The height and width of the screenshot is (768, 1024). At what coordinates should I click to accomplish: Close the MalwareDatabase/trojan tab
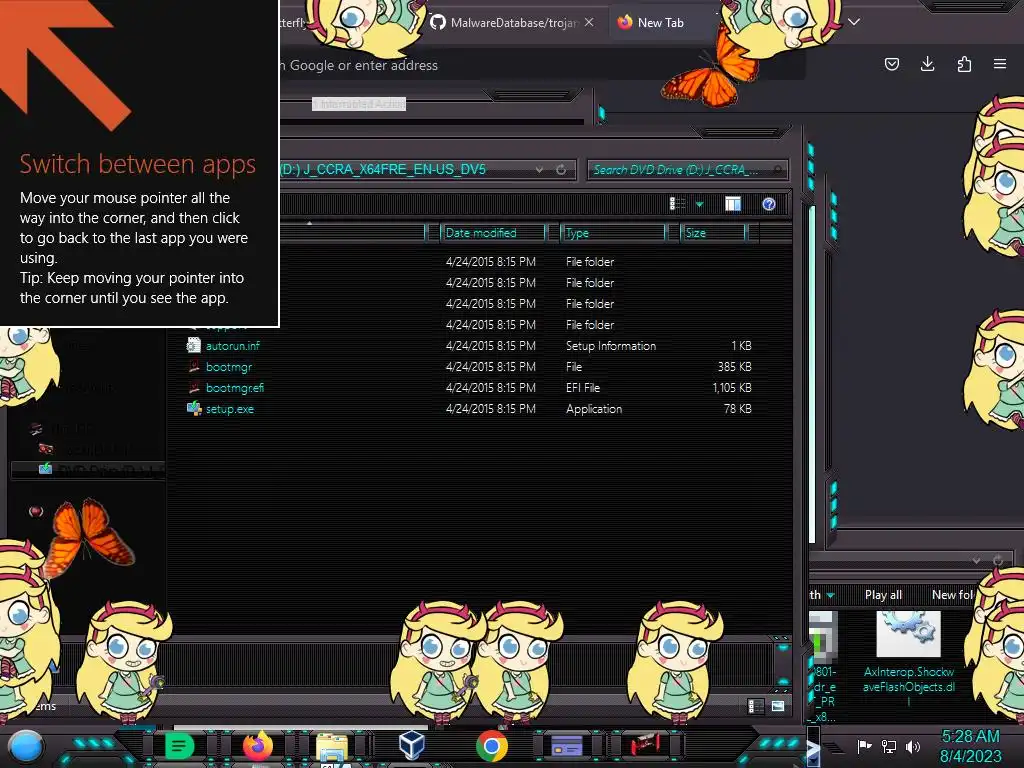pyautogui.click(x=589, y=22)
